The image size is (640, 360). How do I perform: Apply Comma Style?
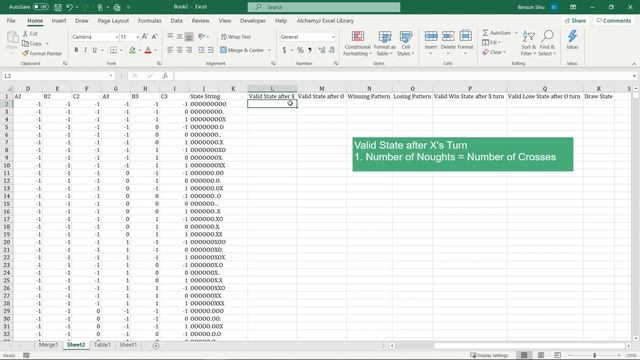pyautogui.click(x=310, y=50)
